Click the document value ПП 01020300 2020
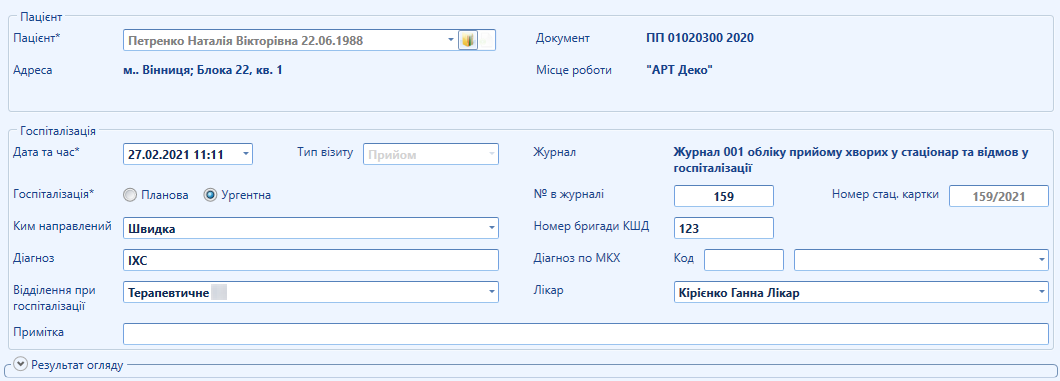Viewport: 1060px width, 381px height. (700, 38)
